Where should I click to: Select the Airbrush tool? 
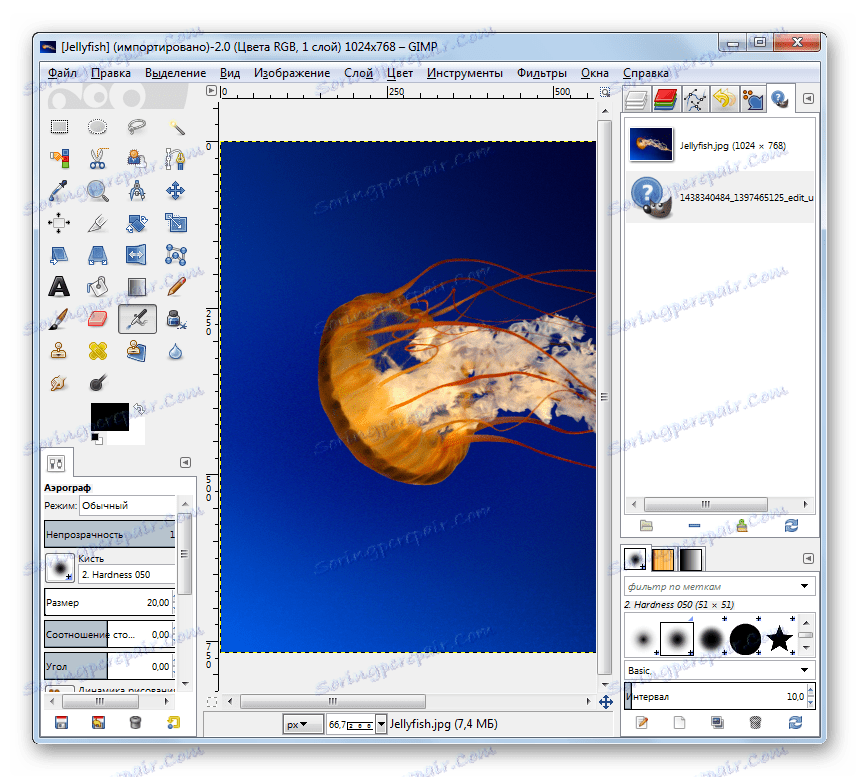coord(137,319)
